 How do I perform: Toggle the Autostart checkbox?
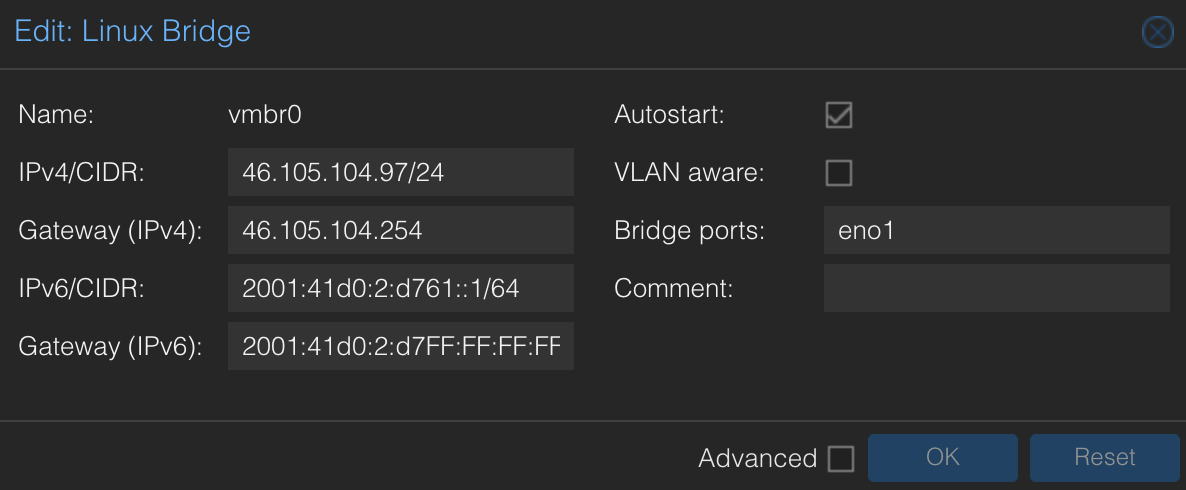[839, 115]
